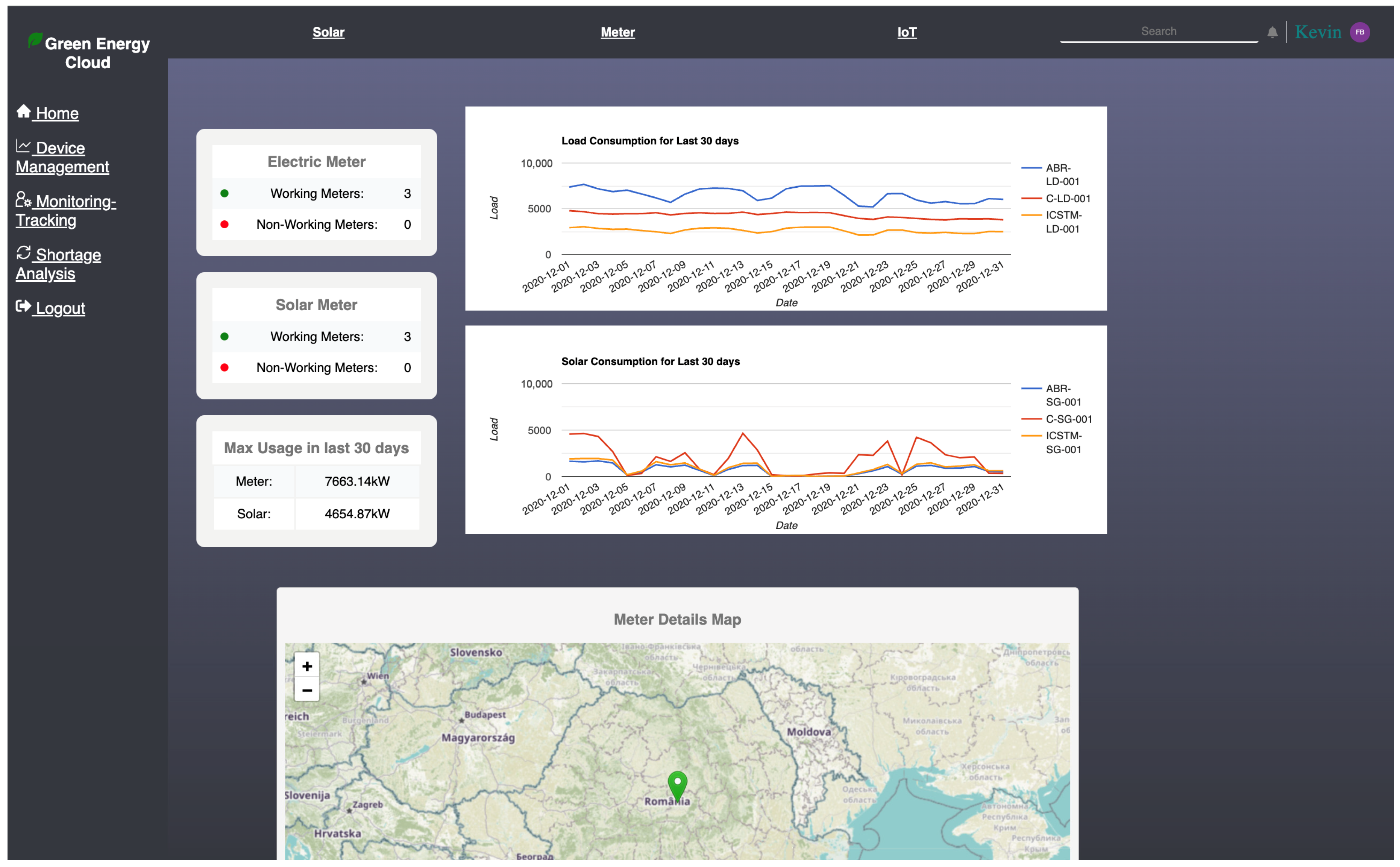Screen dimensions: 1400x867
Task: Click the Zagreb label on map
Action: pyautogui.click(x=367, y=805)
